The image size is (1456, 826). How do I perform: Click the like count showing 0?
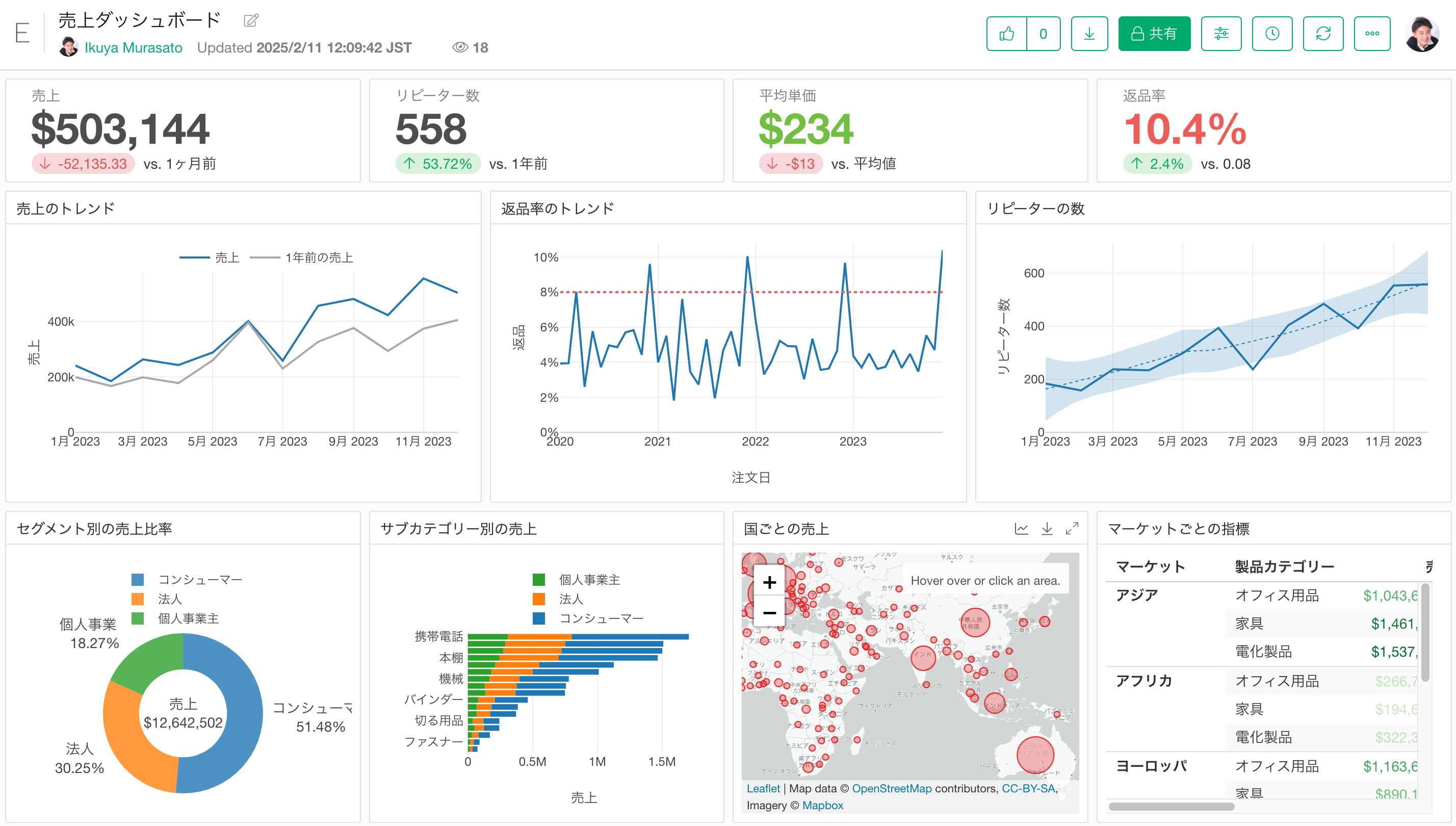pyautogui.click(x=1043, y=34)
